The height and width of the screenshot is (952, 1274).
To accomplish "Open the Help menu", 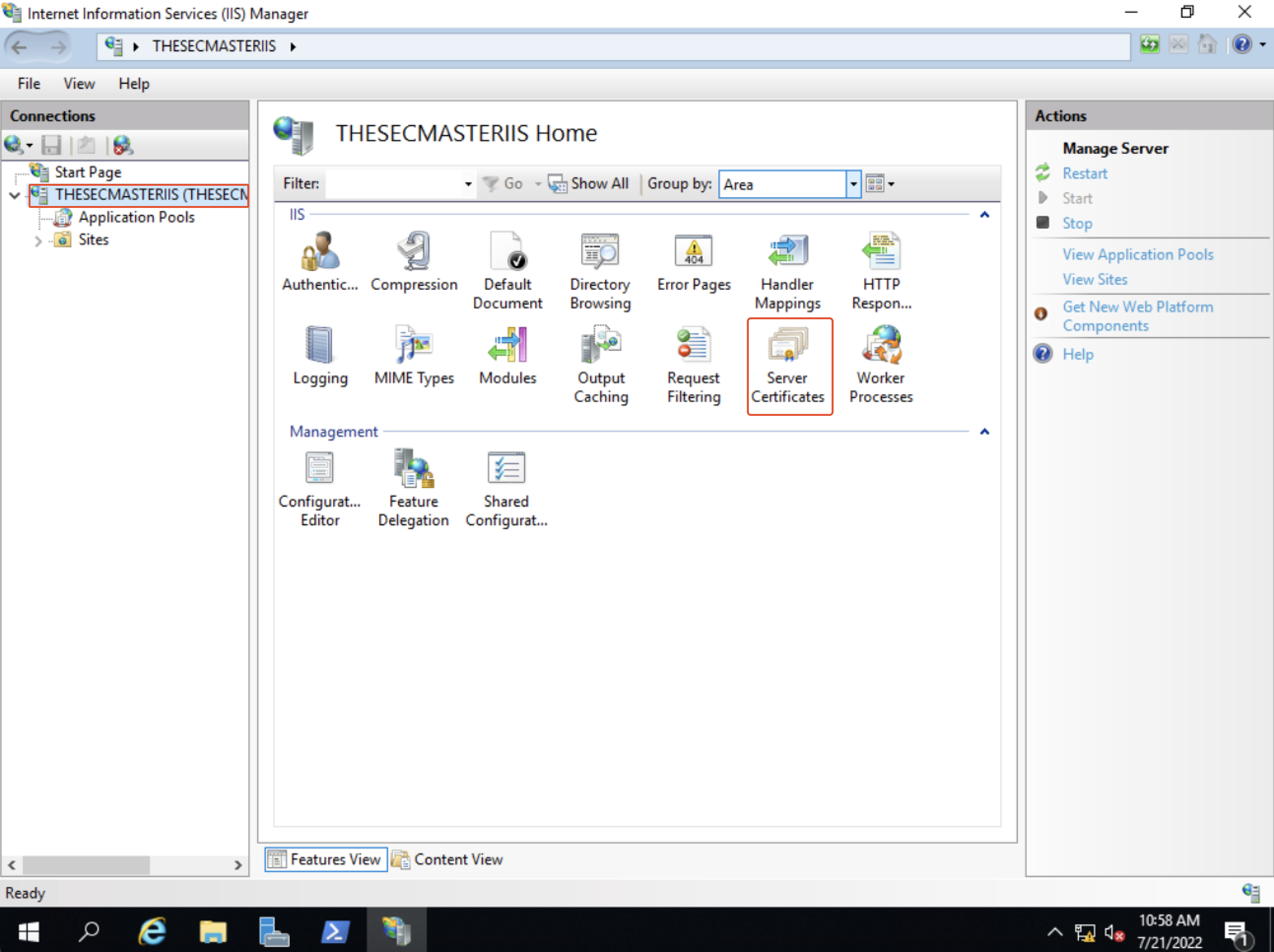I will [x=134, y=84].
